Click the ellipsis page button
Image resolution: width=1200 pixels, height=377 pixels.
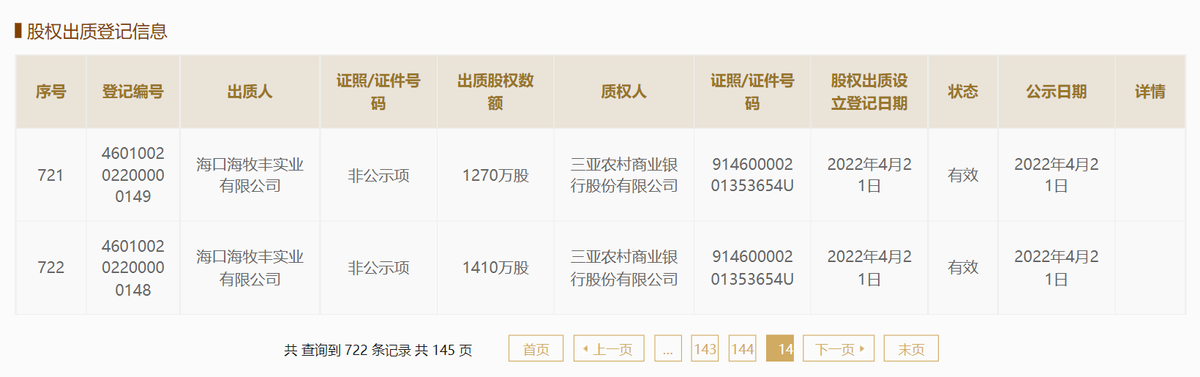pos(669,349)
